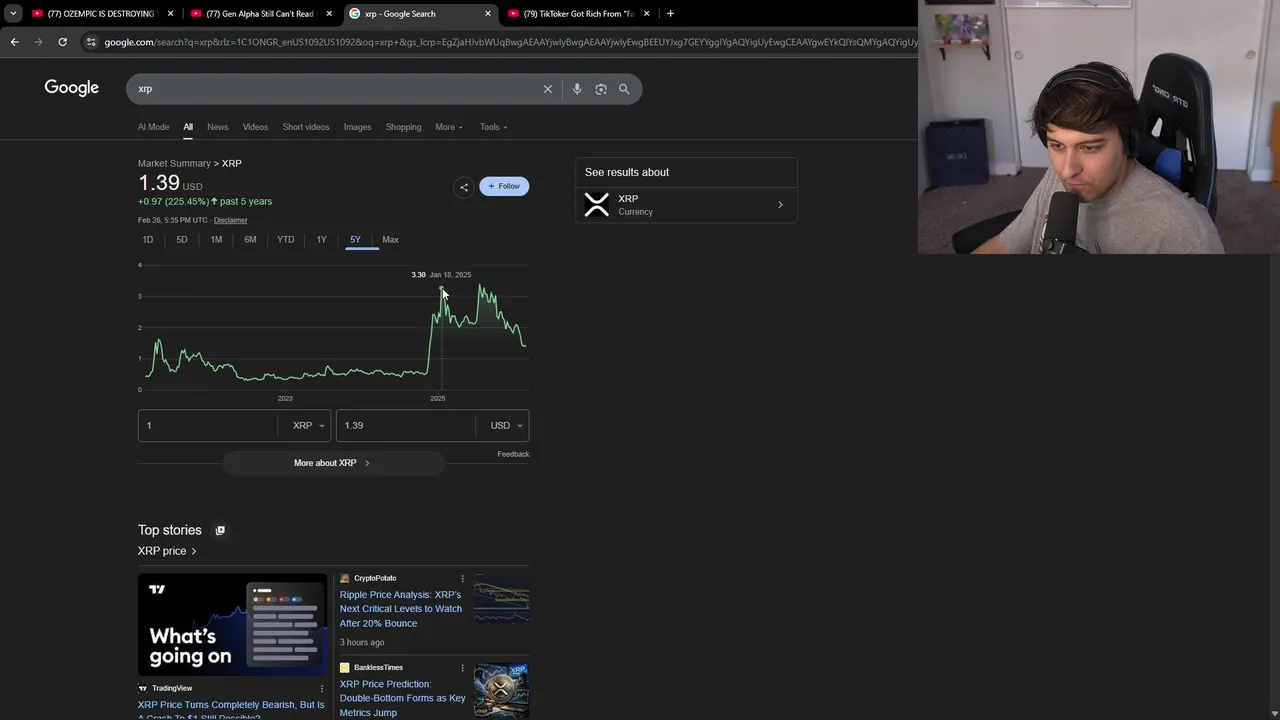Open Shopping results tab

pyautogui.click(x=403, y=127)
